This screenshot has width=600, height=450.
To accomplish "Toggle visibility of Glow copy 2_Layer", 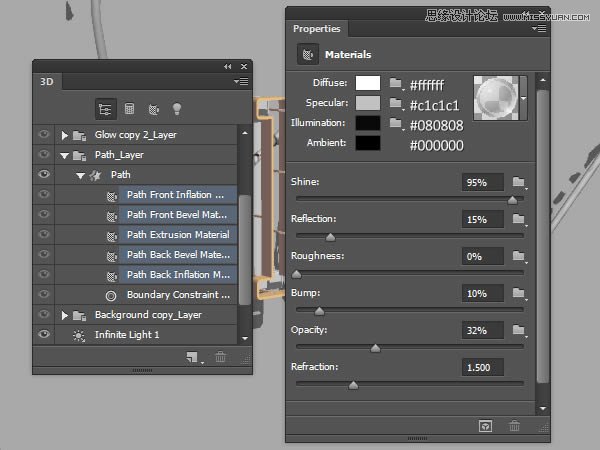I will coord(44,134).
